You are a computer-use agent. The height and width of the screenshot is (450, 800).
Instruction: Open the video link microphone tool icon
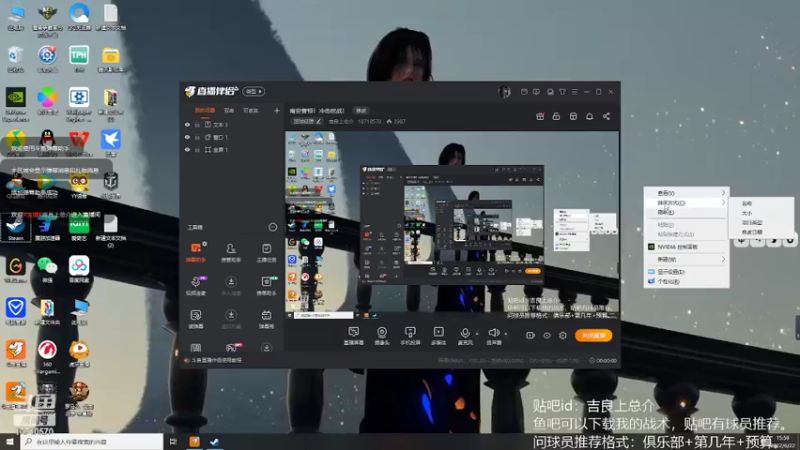tap(196, 286)
